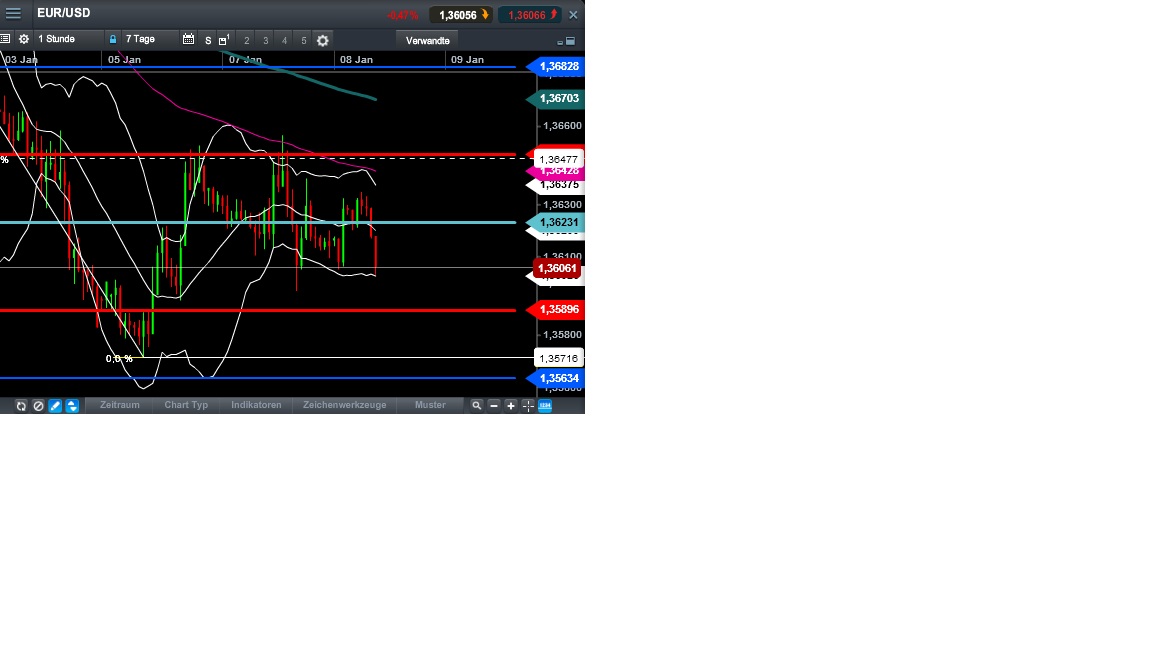This screenshot has height=648, width=1152.
Task: Click the save layout icon
Action: coord(220,40)
